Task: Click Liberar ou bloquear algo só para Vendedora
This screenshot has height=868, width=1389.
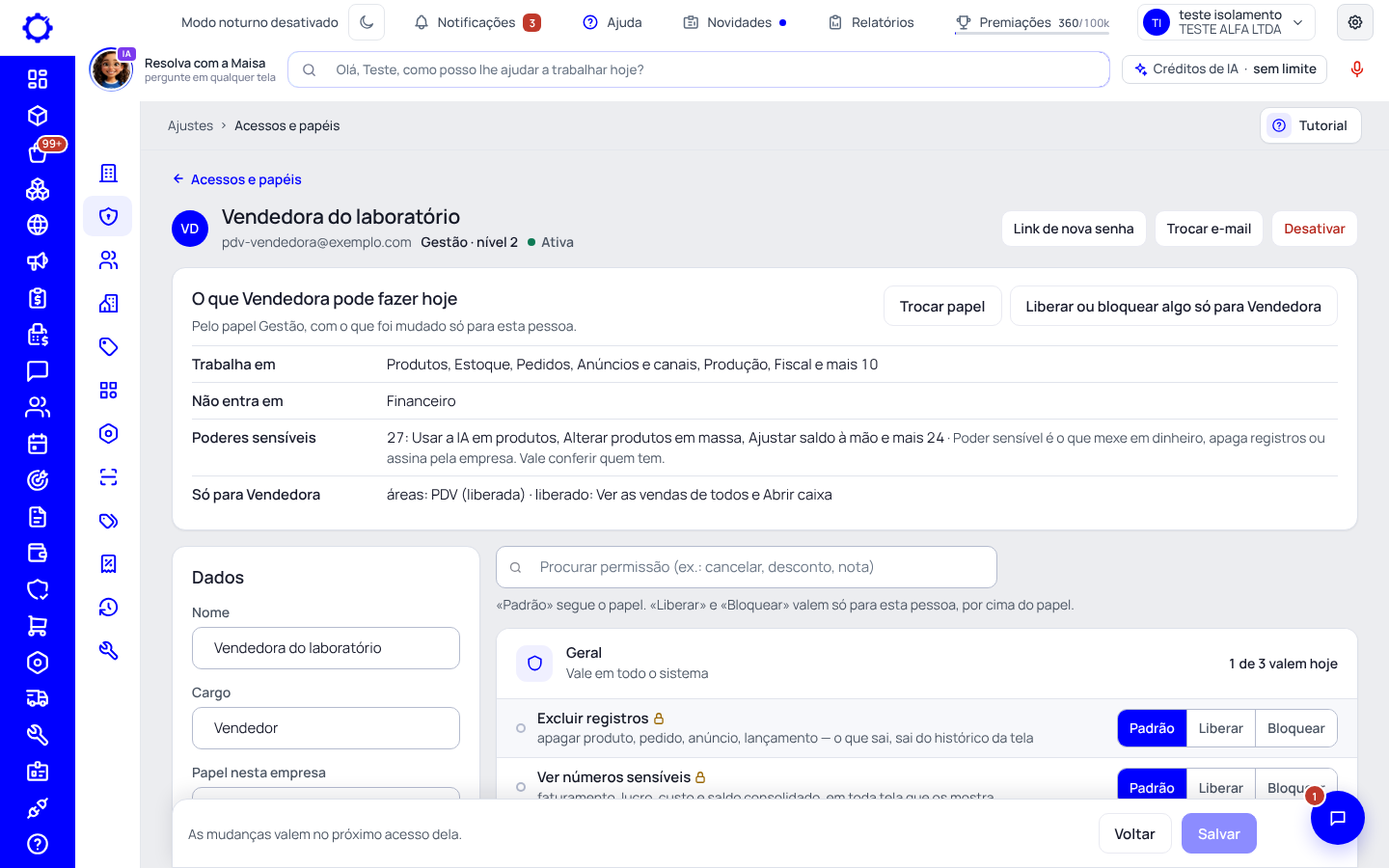Action: pos(1173,307)
